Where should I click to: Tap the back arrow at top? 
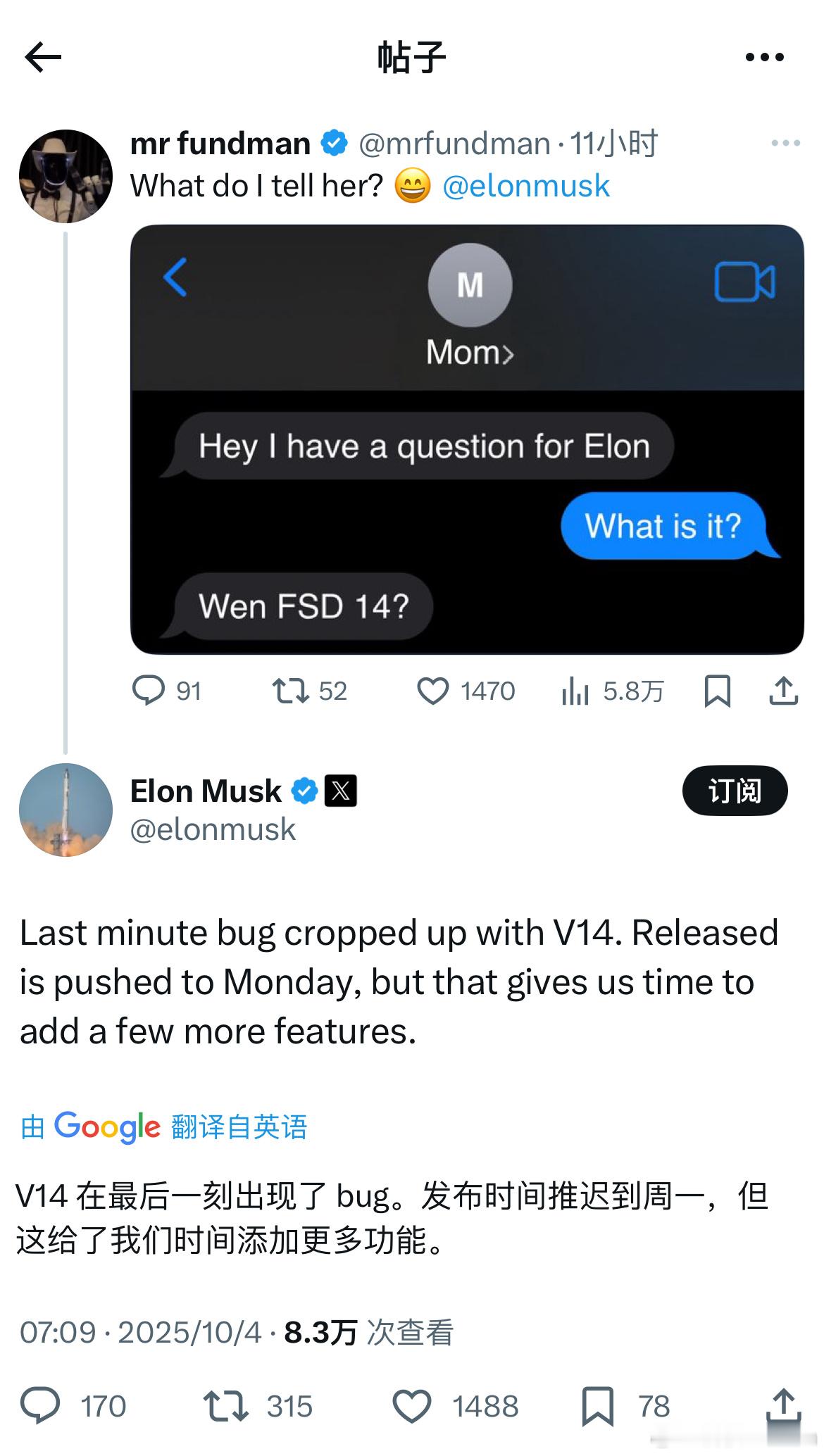click(x=44, y=57)
